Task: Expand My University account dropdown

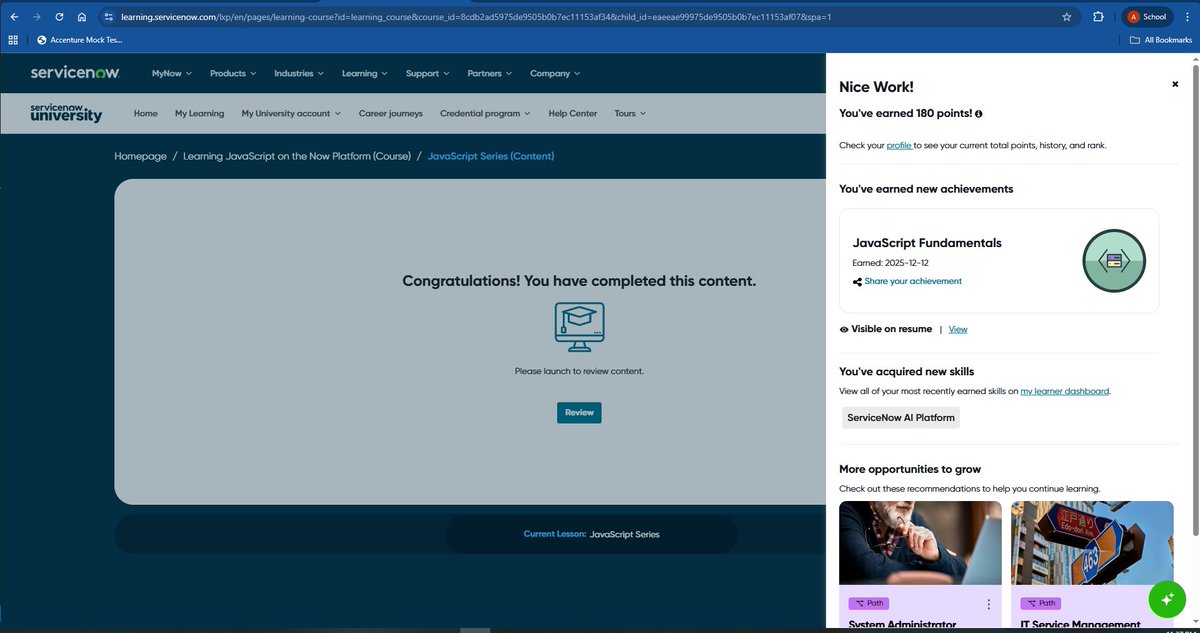Action: coord(291,113)
